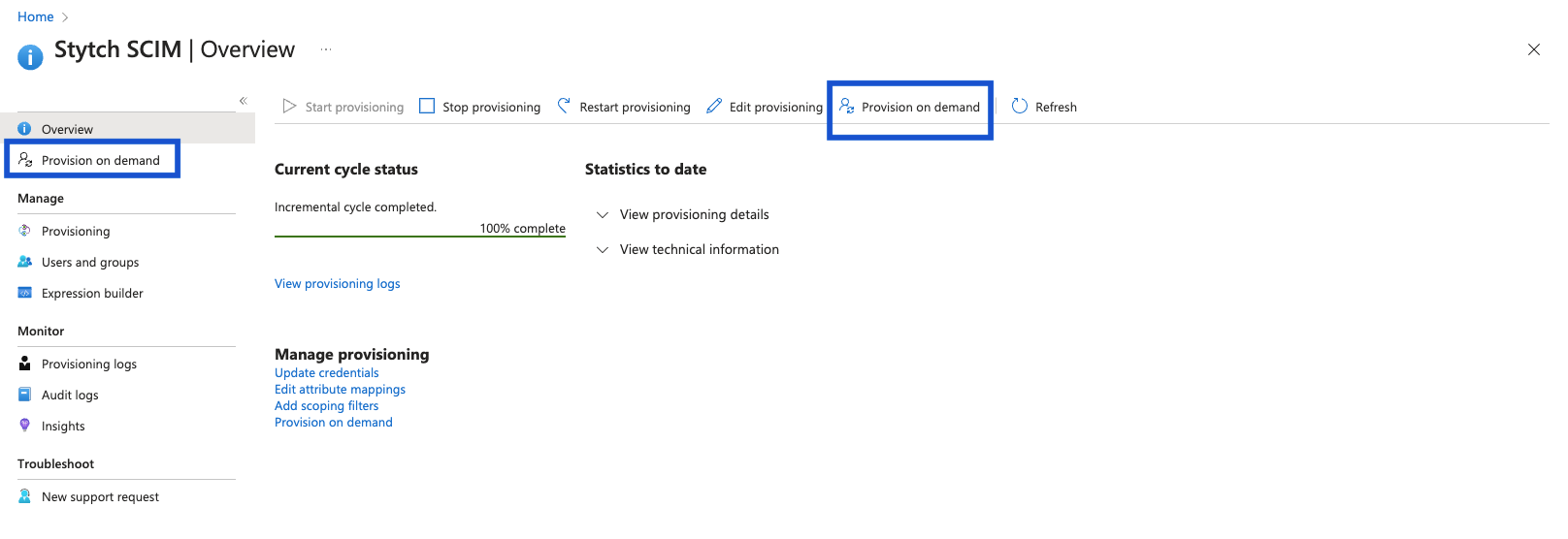Open the View provisioning logs link
The image size is (1568, 539).
pyautogui.click(x=338, y=283)
